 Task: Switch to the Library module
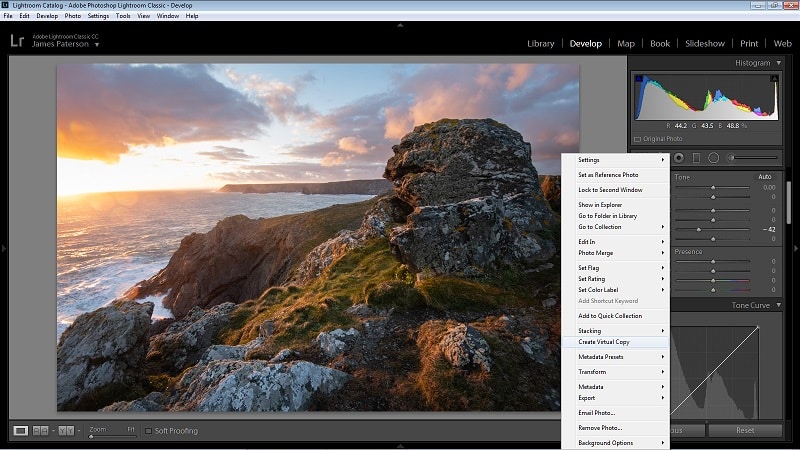click(540, 43)
